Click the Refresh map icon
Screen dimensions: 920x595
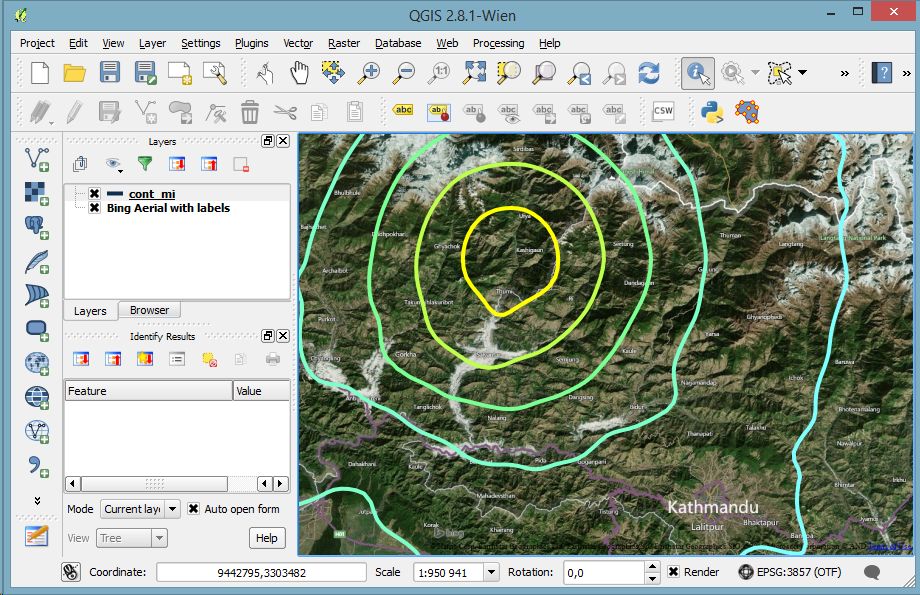coord(649,73)
